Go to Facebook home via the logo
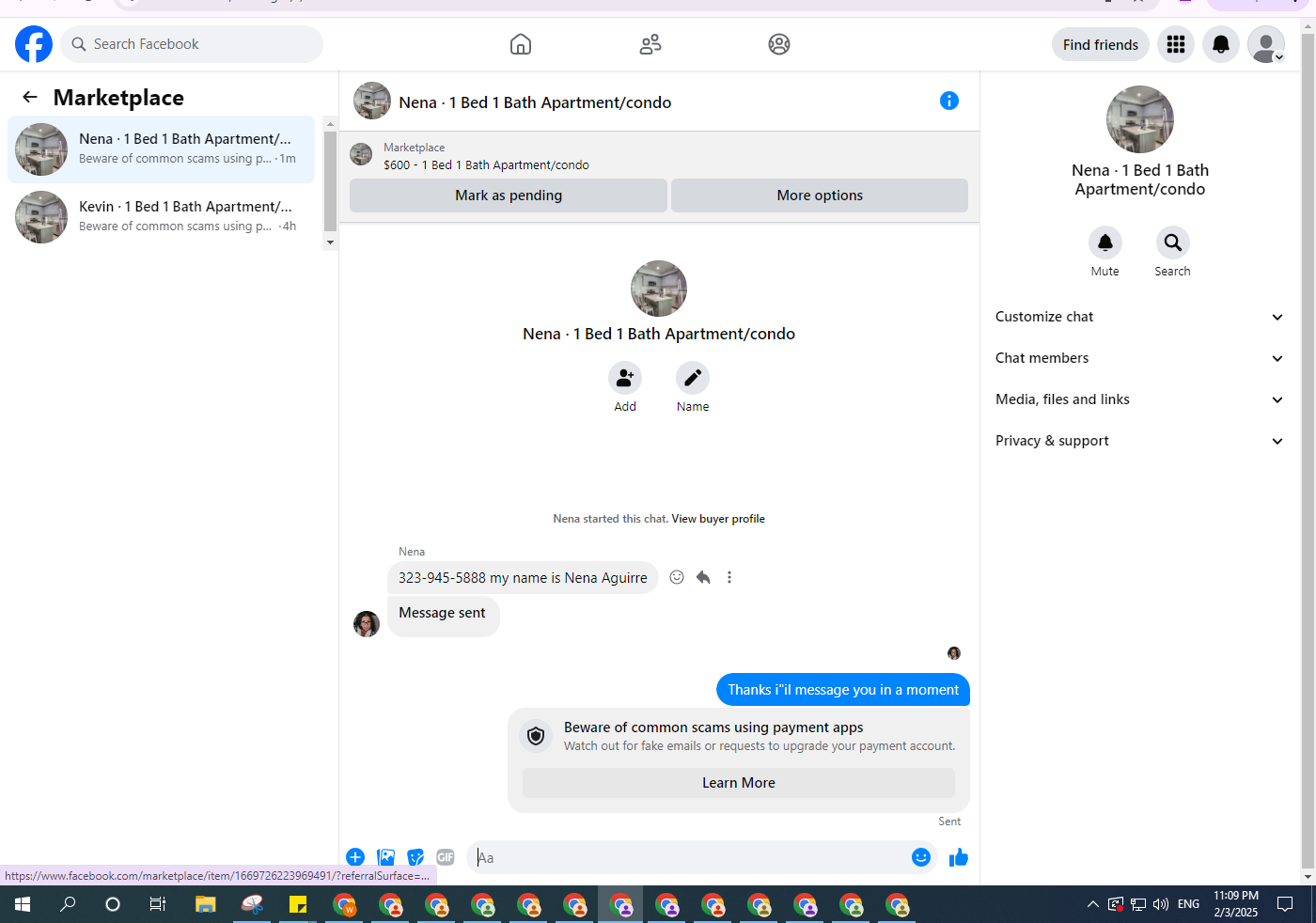 tap(34, 44)
